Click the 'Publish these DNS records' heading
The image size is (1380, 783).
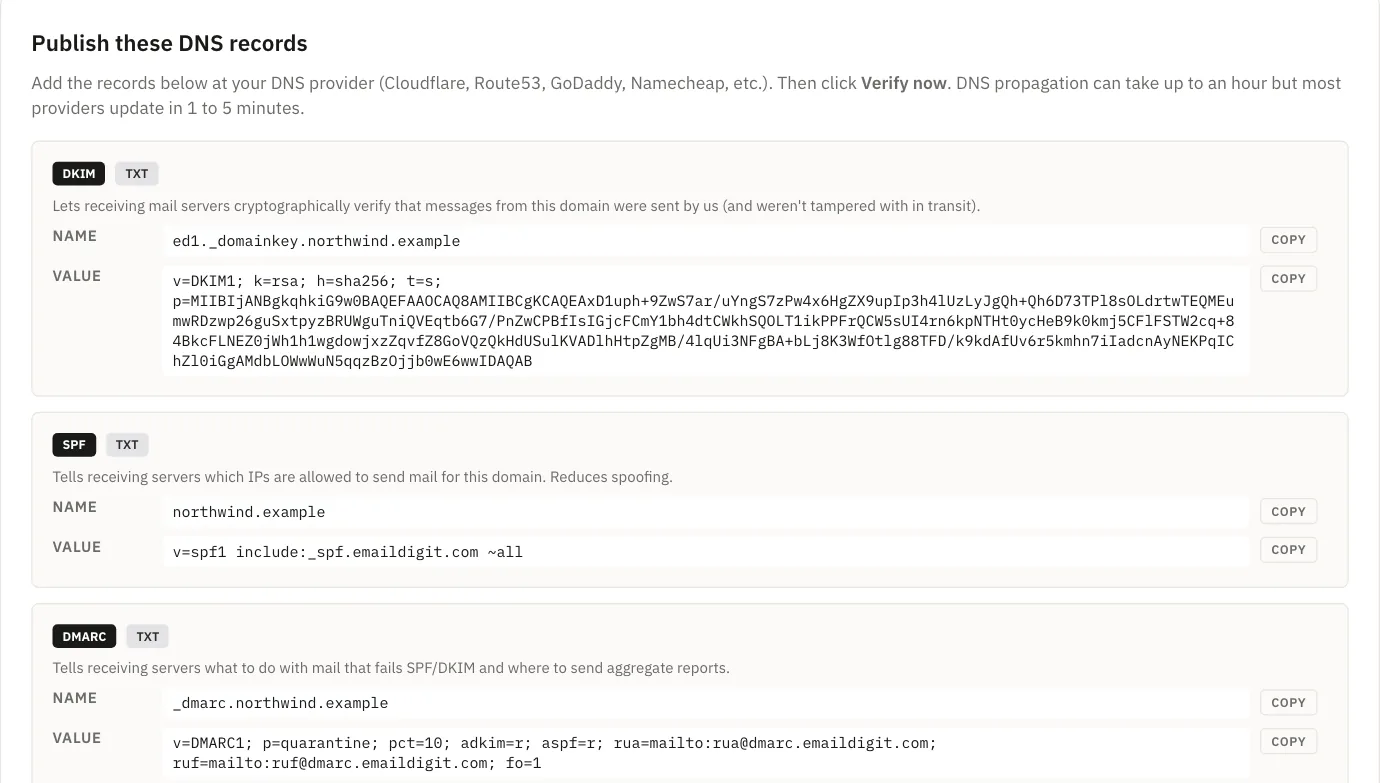pos(170,44)
